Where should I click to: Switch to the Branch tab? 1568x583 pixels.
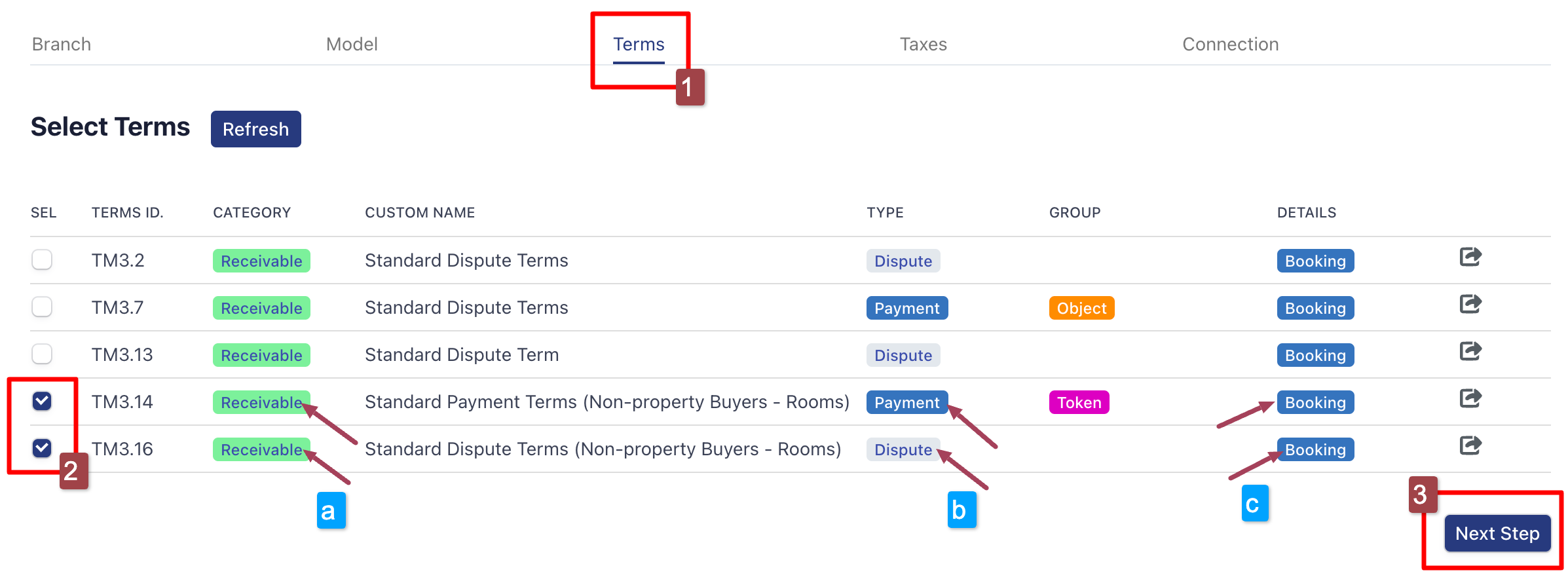(62, 44)
